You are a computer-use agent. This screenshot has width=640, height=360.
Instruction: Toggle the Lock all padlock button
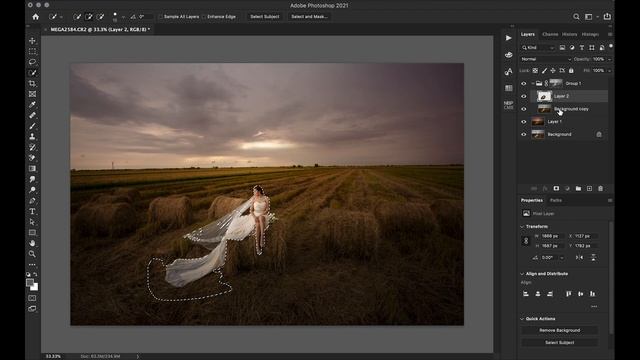[x=571, y=71]
